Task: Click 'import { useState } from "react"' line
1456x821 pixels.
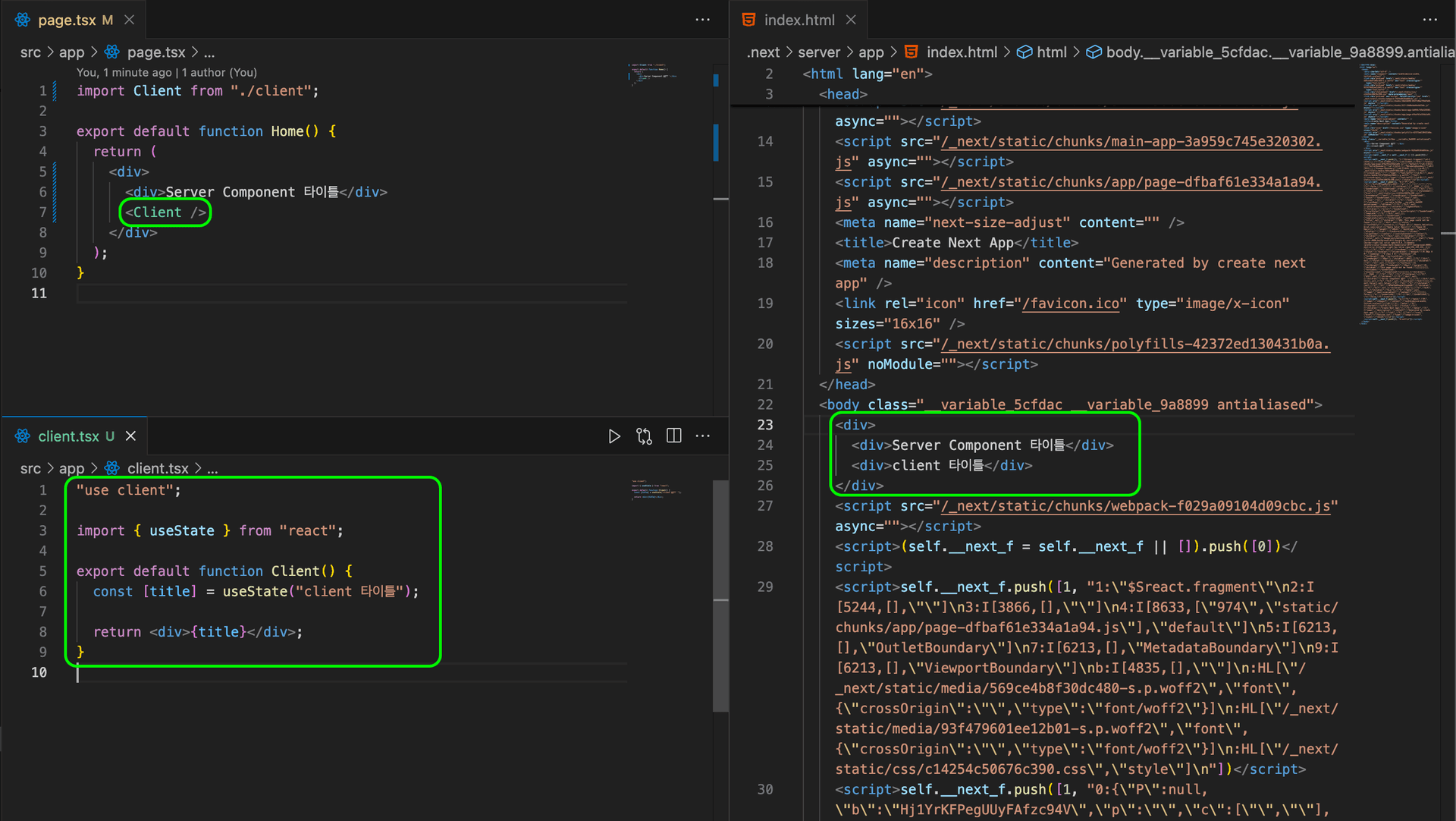Action: (210, 531)
